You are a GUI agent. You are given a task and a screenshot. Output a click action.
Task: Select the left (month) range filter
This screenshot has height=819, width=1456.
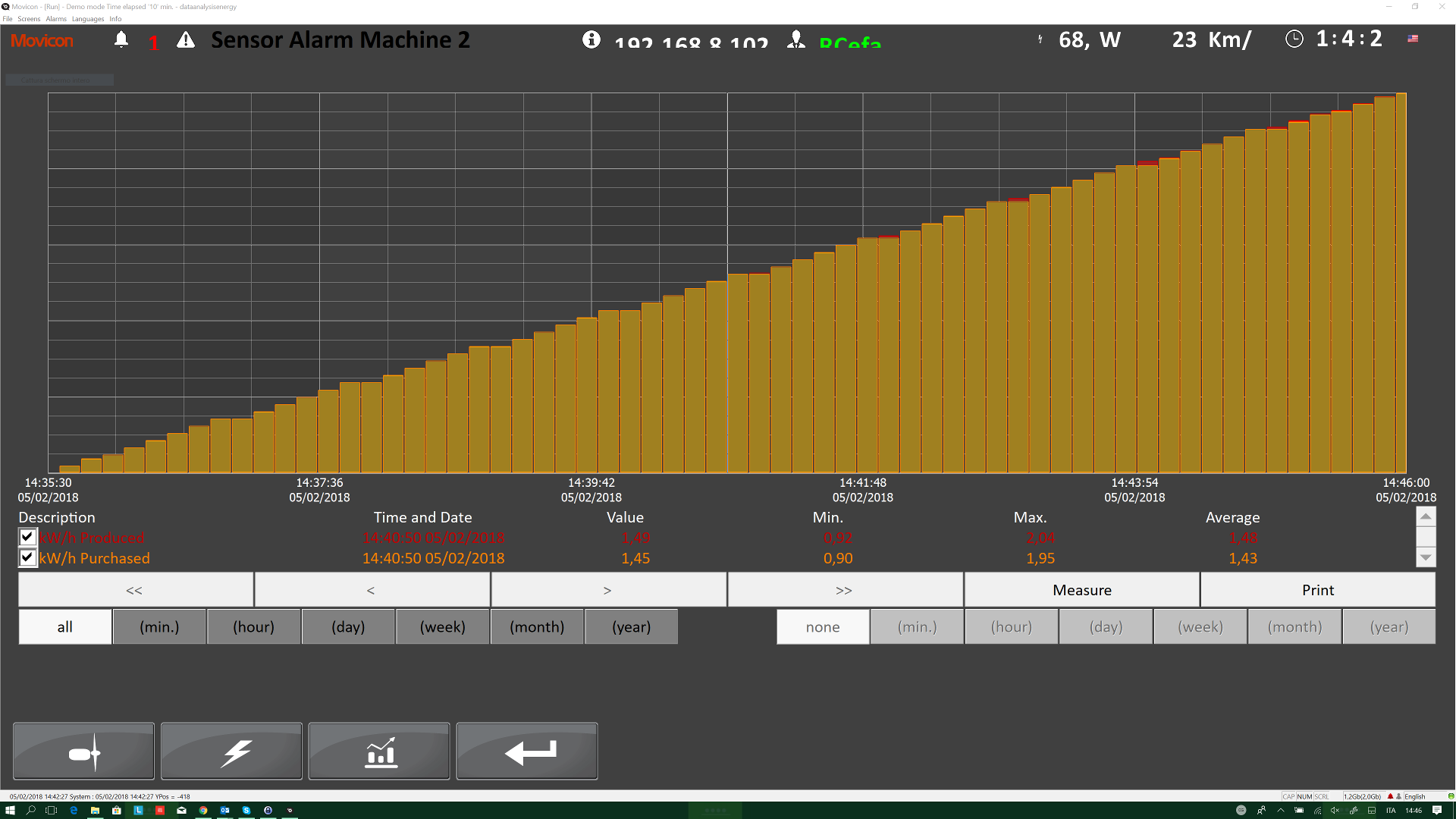tap(537, 627)
